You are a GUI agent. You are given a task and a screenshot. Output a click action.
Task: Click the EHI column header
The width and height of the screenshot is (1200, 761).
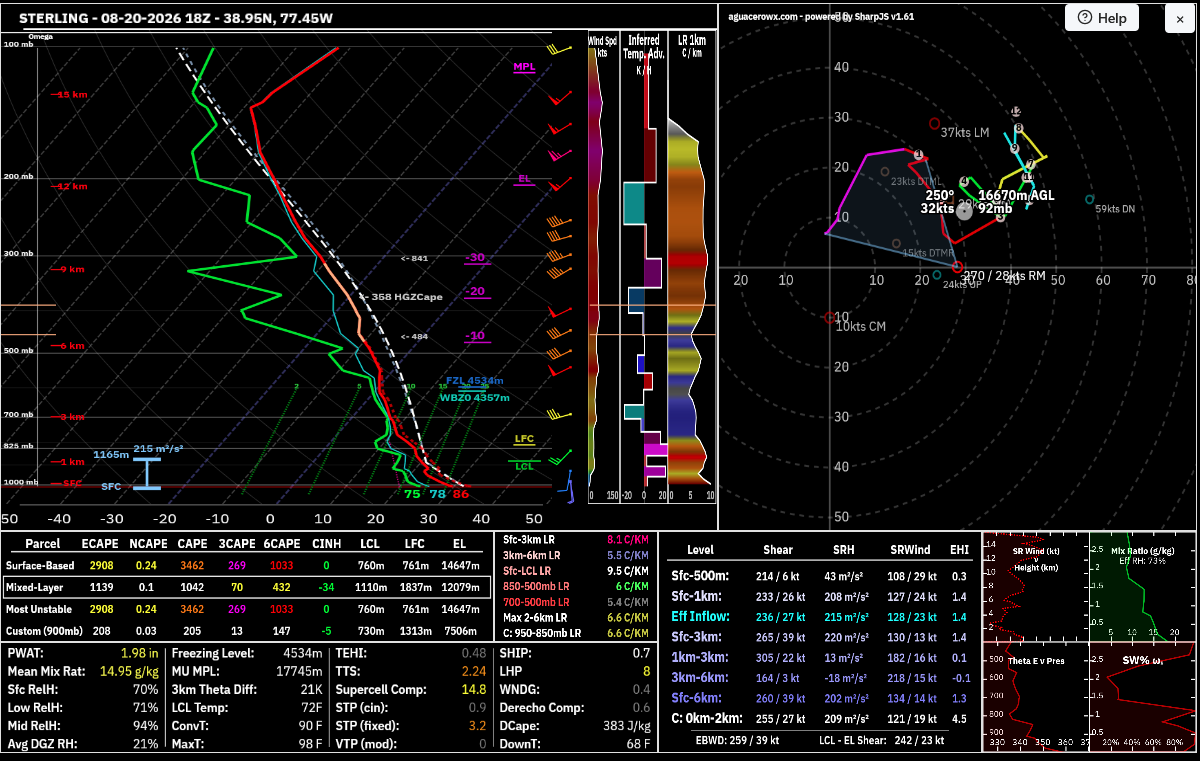958,549
